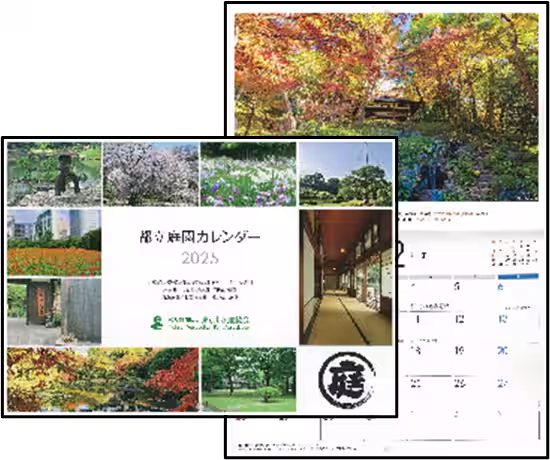
Task: Click the tatami corridor interior photo
Action: [346, 277]
